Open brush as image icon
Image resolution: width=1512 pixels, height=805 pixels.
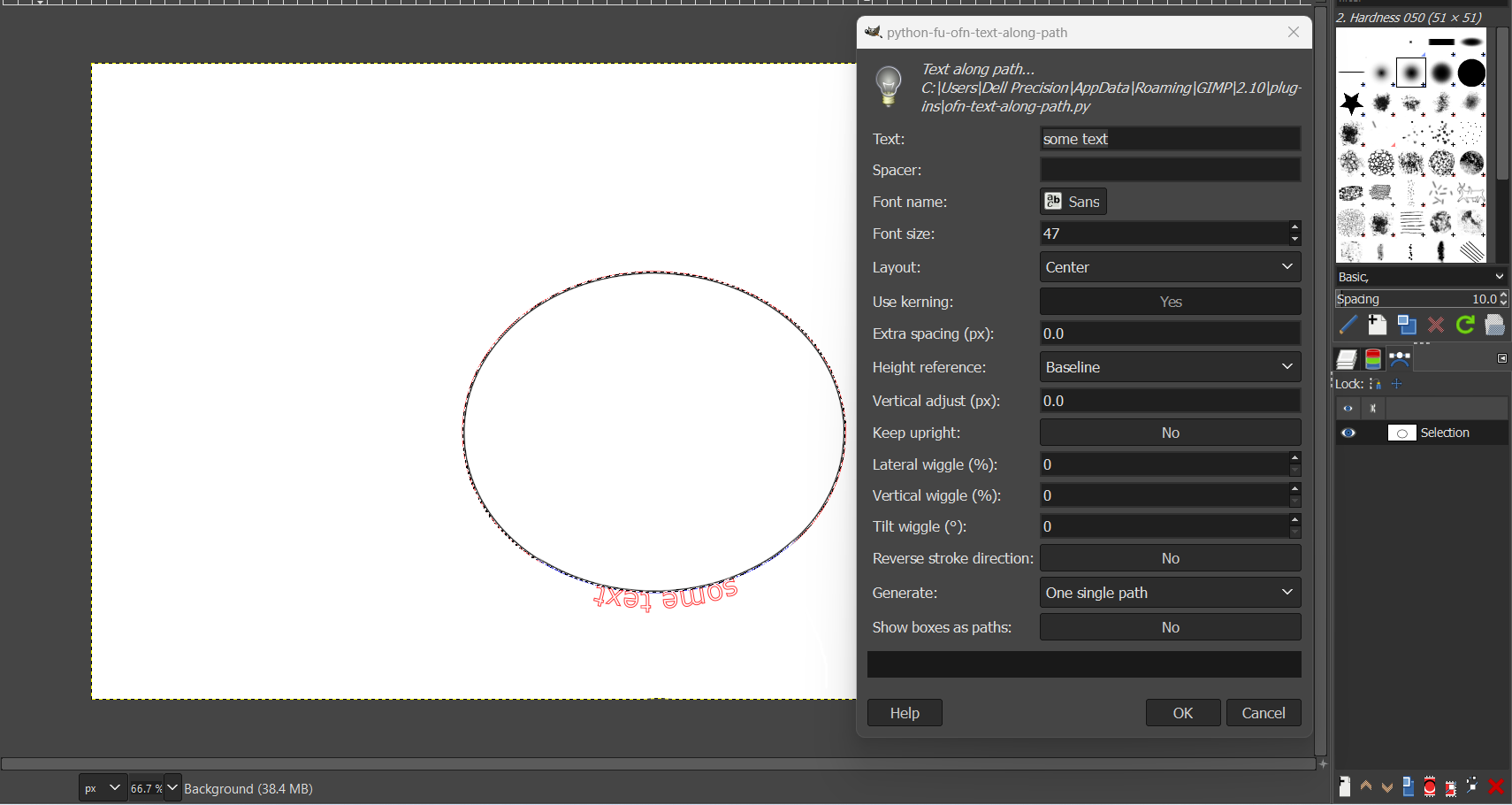(x=1494, y=326)
